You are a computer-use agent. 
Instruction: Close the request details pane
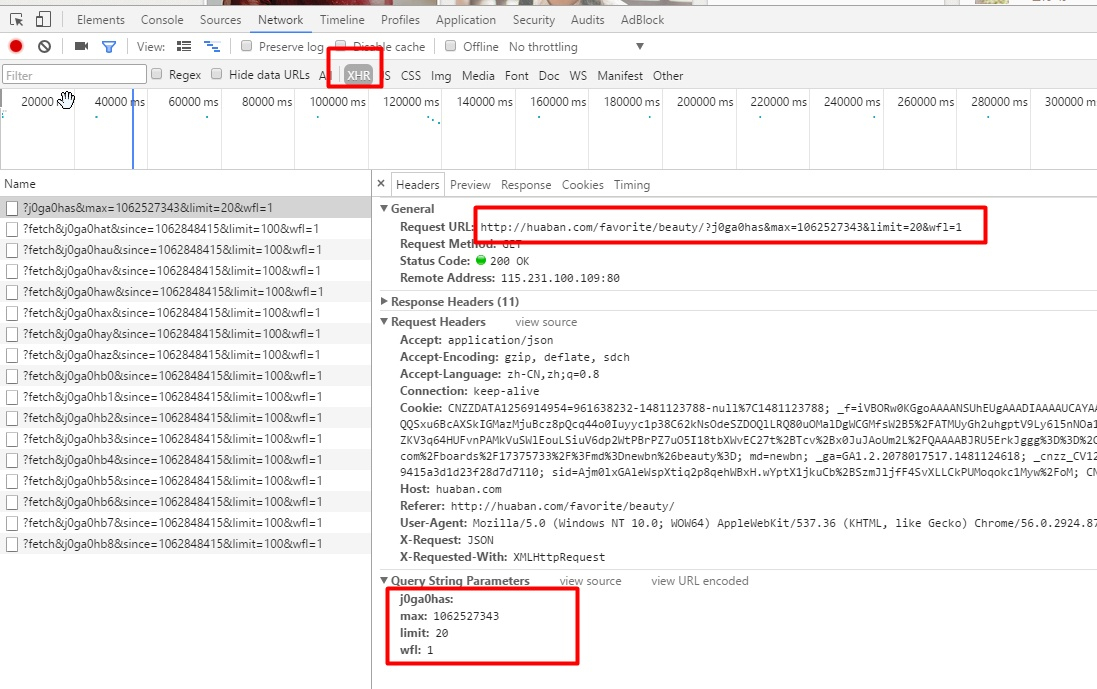[381, 184]
